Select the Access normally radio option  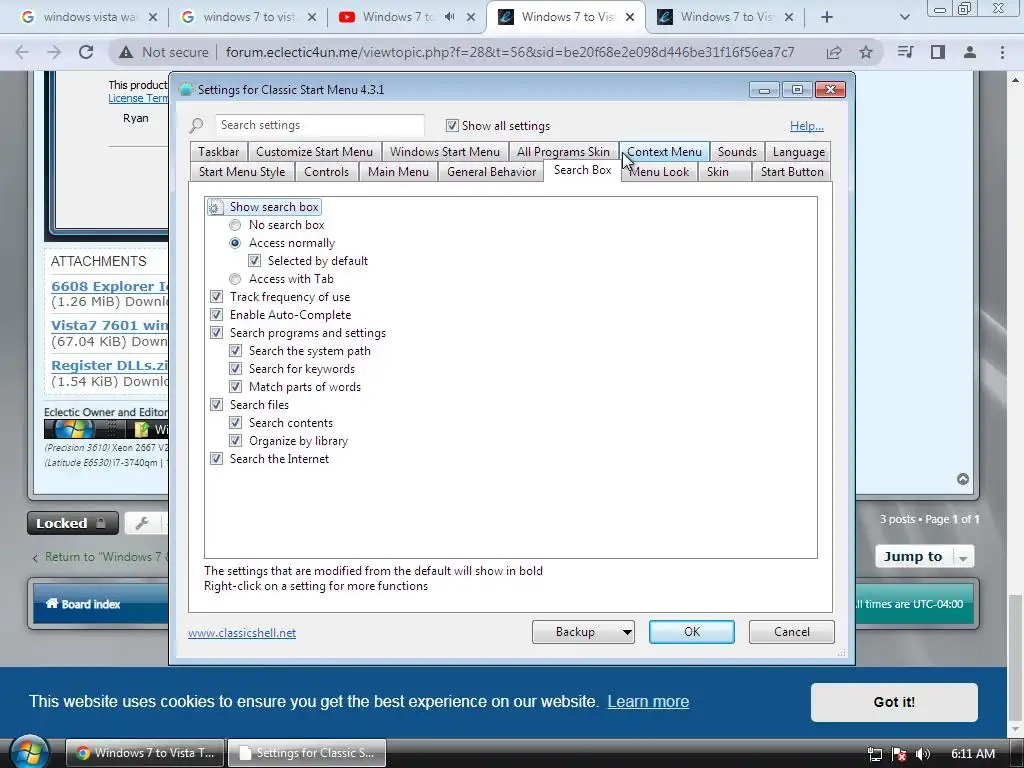click(x=235, y=243)
